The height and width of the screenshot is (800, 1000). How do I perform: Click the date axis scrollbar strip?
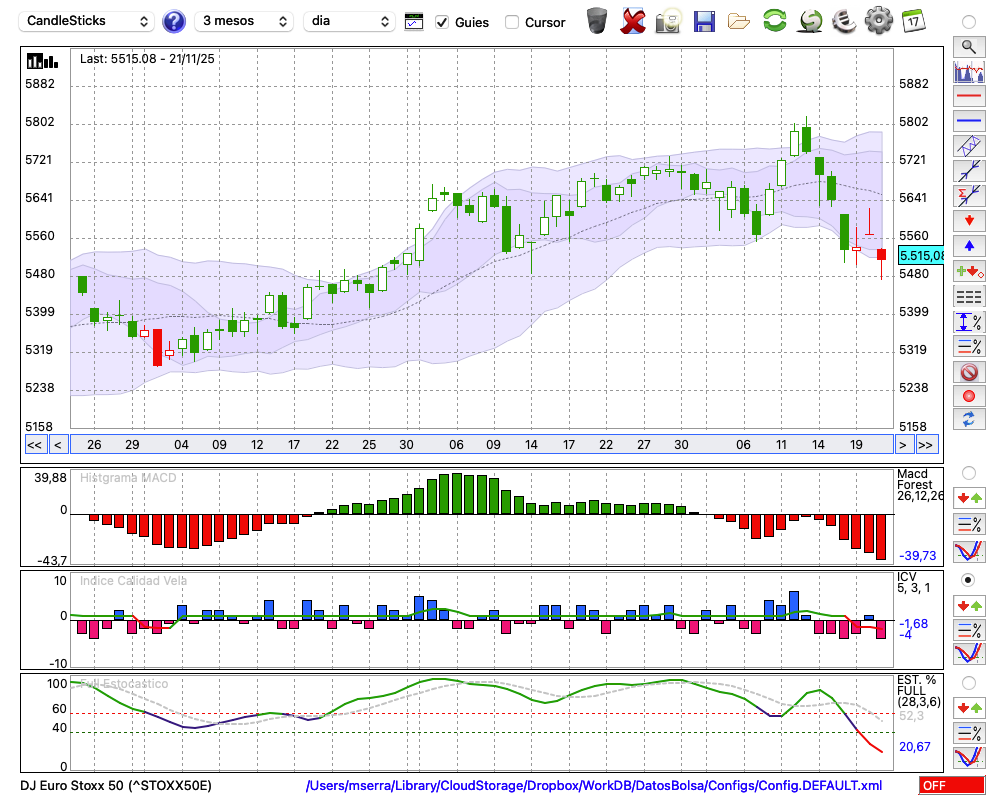482,445
